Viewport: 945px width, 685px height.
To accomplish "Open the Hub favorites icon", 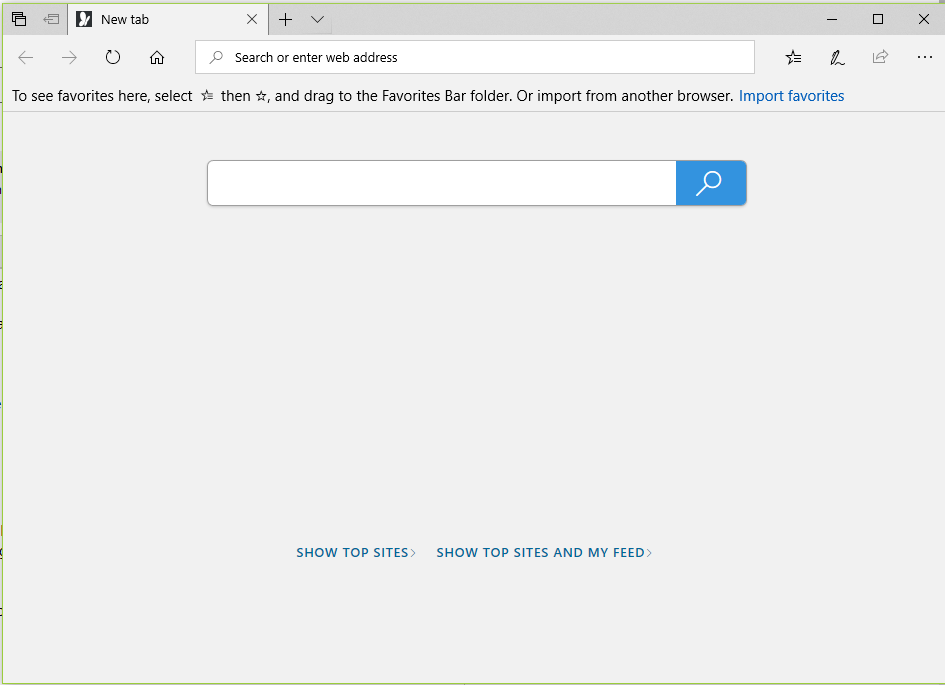I will point(793,57).
